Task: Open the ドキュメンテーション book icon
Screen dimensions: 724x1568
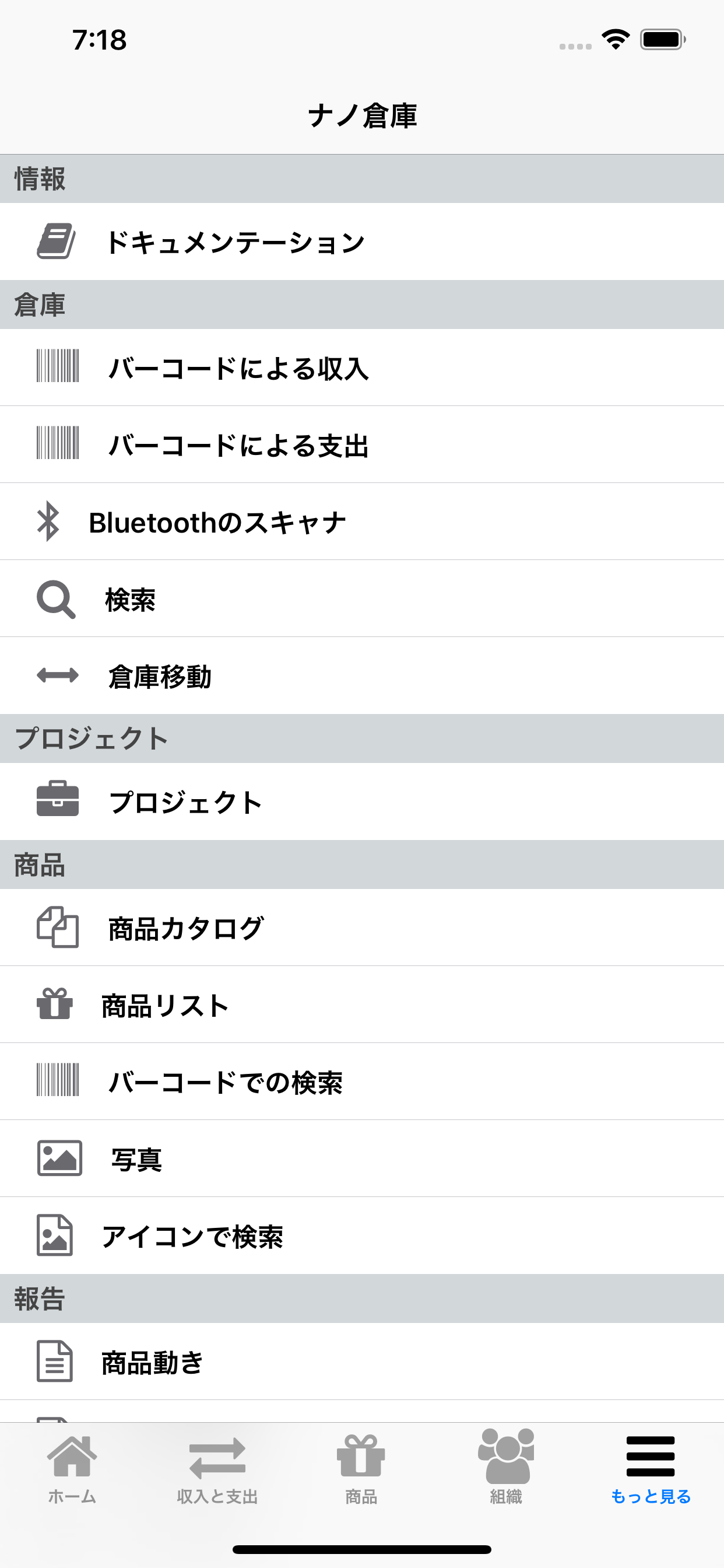Action: coord(56,241)
